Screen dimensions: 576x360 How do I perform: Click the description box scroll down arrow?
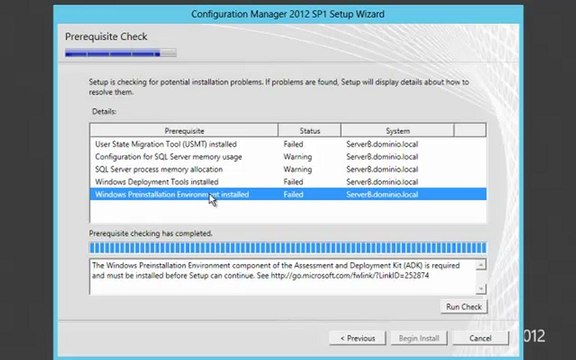(x=481, y=289)
